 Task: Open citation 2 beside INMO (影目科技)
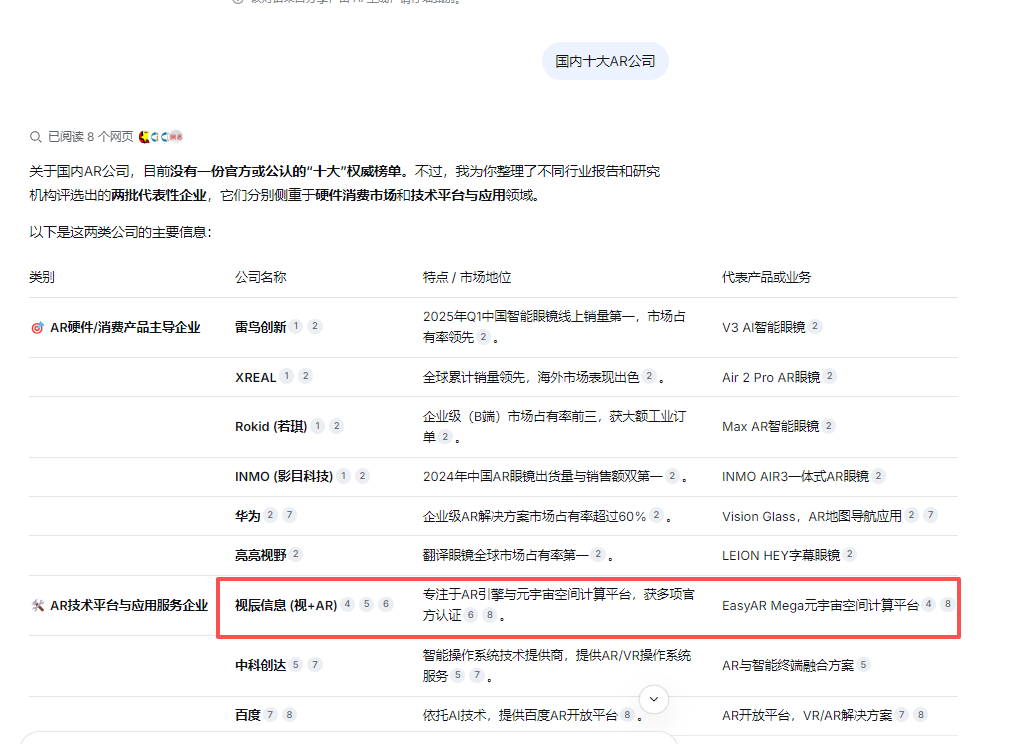pyautogui.click(x=362, y=475)
